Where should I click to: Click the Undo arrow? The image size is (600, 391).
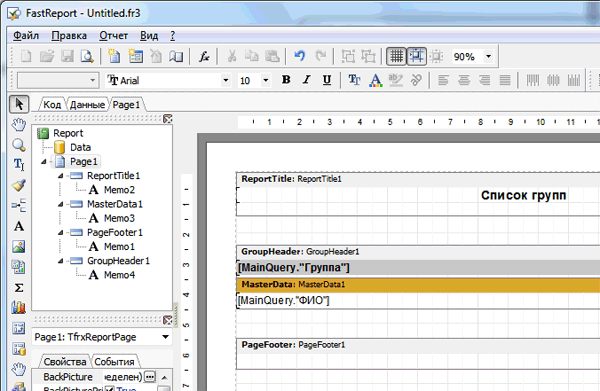coord(300,57)
